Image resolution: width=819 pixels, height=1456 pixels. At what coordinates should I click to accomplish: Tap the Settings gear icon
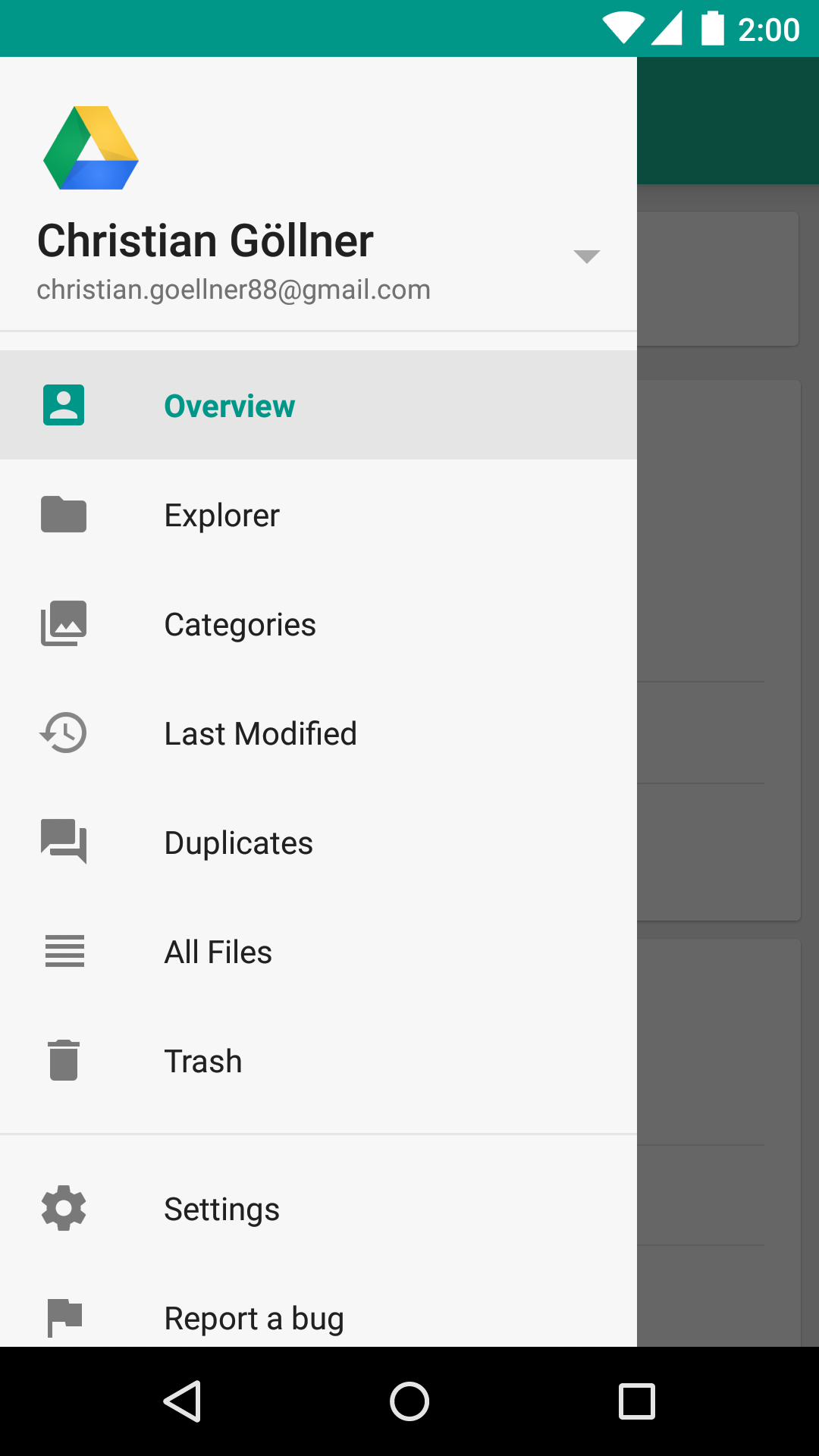click(64, 1208)
